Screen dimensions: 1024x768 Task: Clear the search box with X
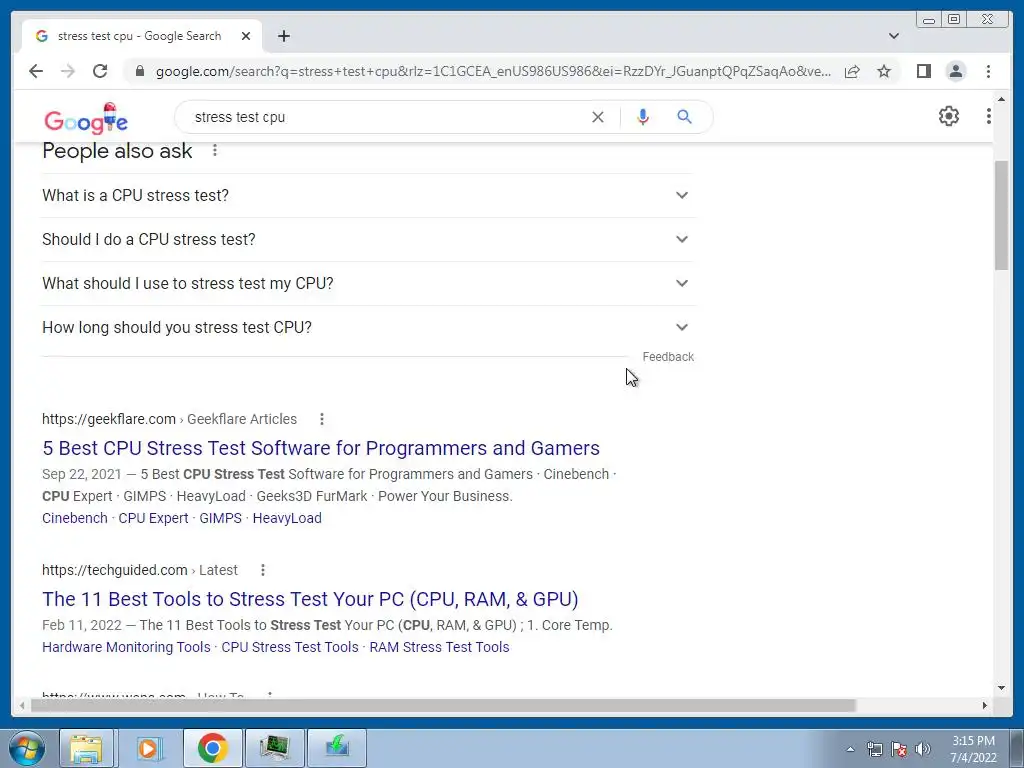(x=598, y=117)
